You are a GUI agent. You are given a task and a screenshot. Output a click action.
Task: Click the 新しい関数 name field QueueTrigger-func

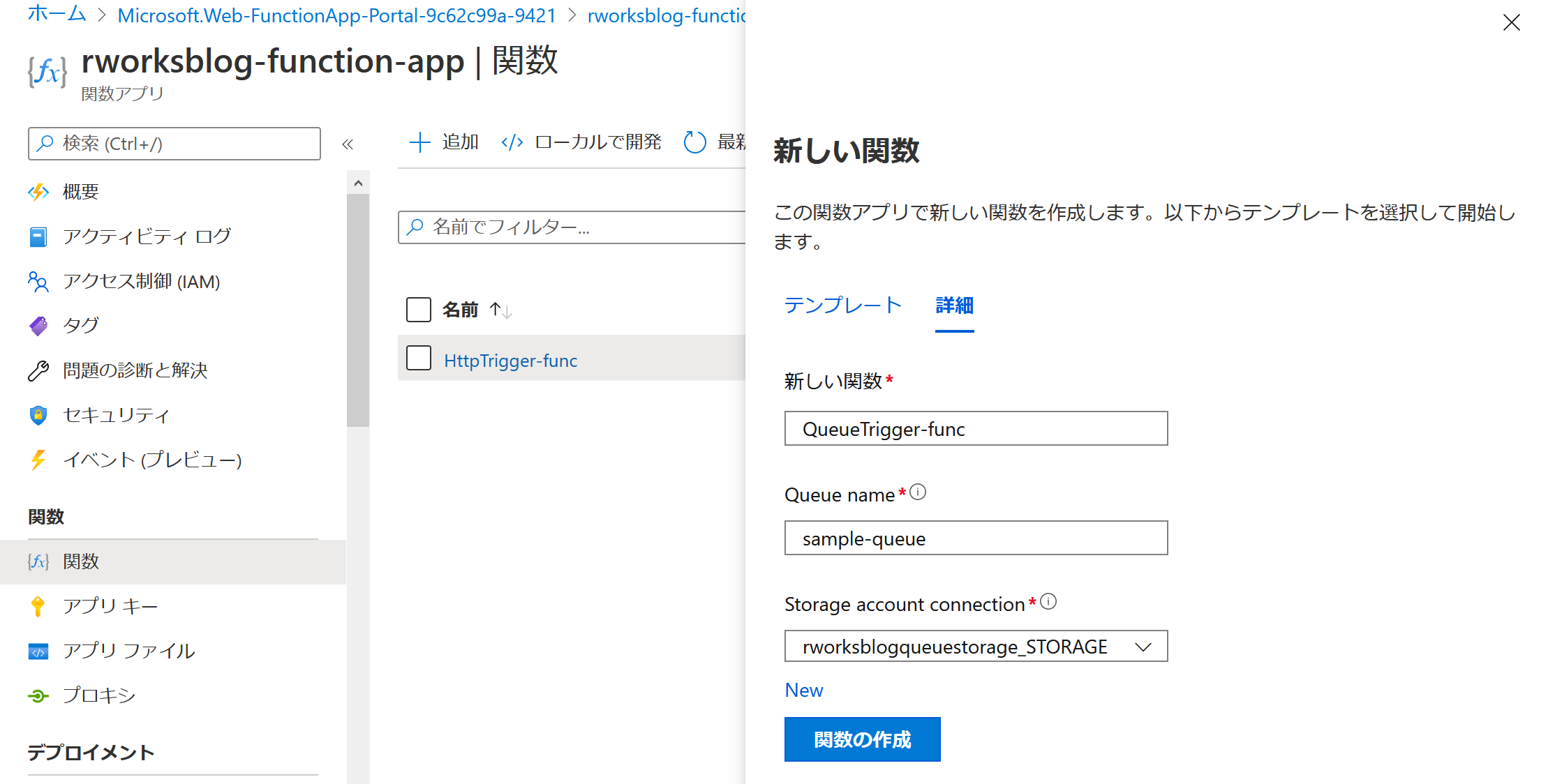click(976, 428)
